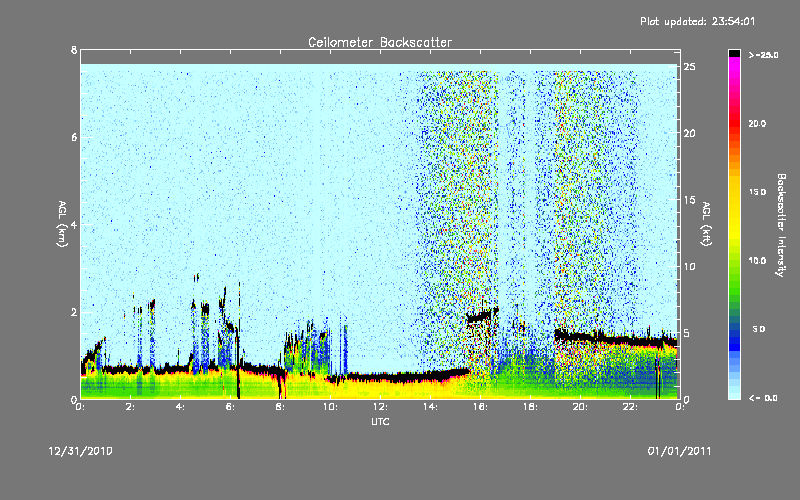Click the '20:' UTC tick label

coord(580,407)
